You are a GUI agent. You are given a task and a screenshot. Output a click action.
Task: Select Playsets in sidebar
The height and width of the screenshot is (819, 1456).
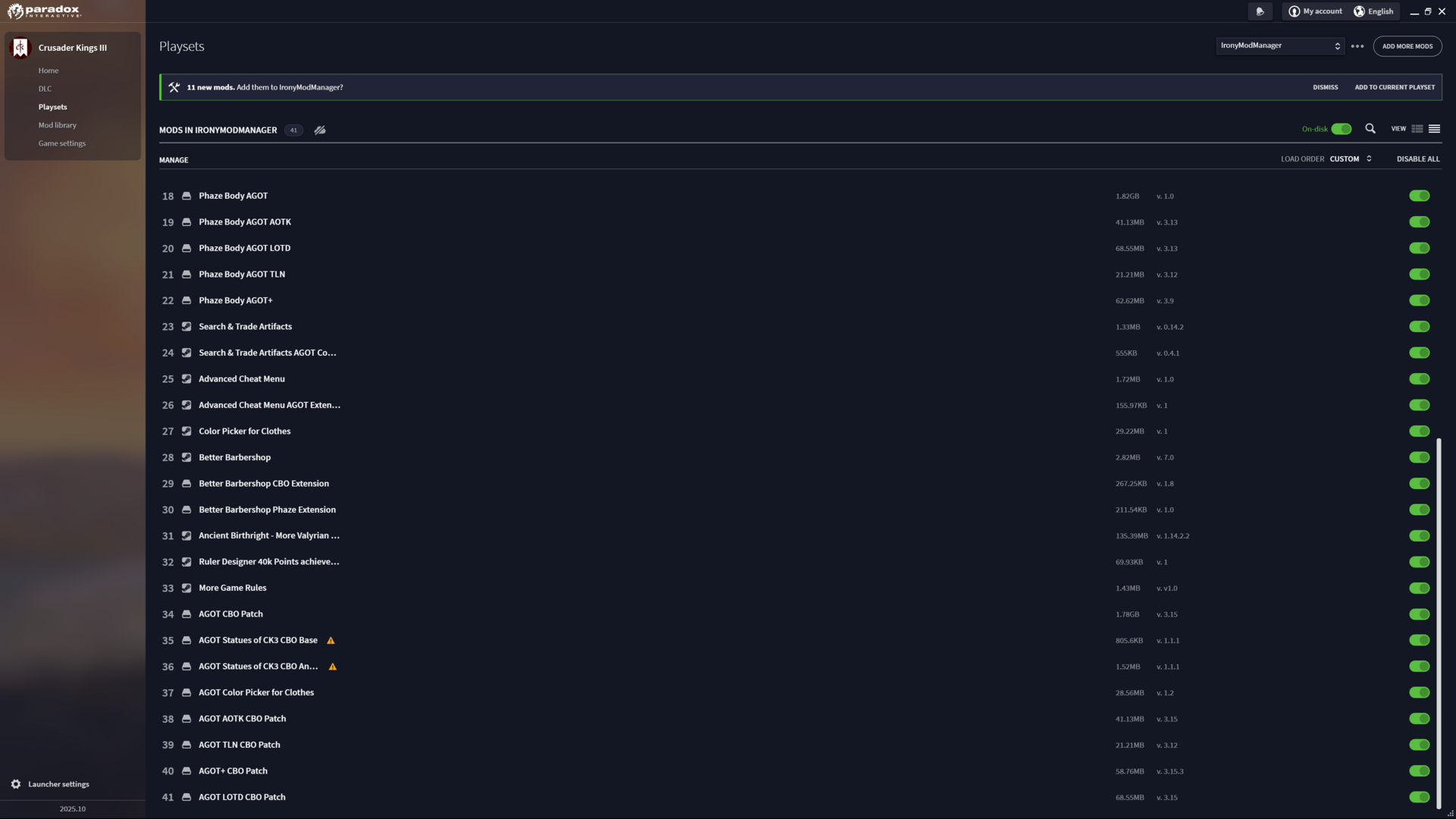tap(53, 107)
